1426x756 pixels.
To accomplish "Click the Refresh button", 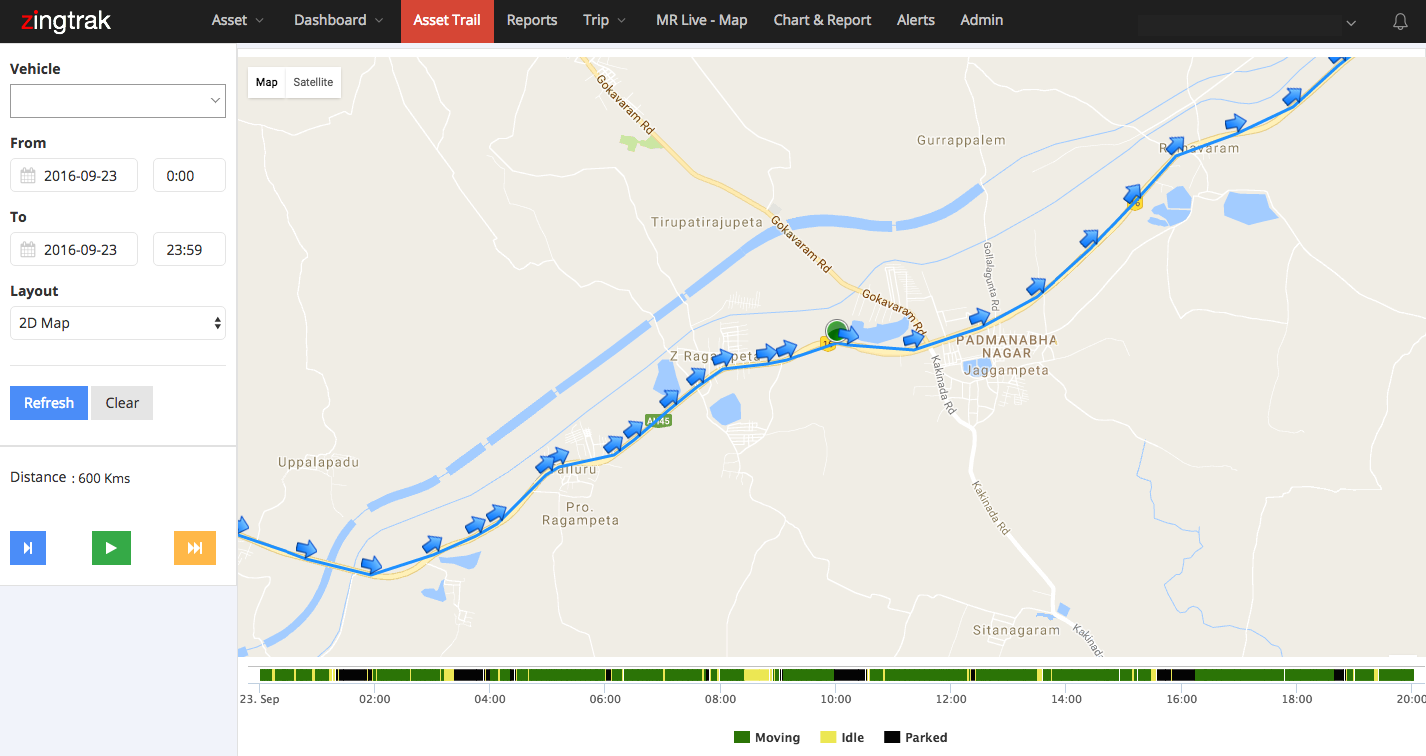I will coord(49,403).
